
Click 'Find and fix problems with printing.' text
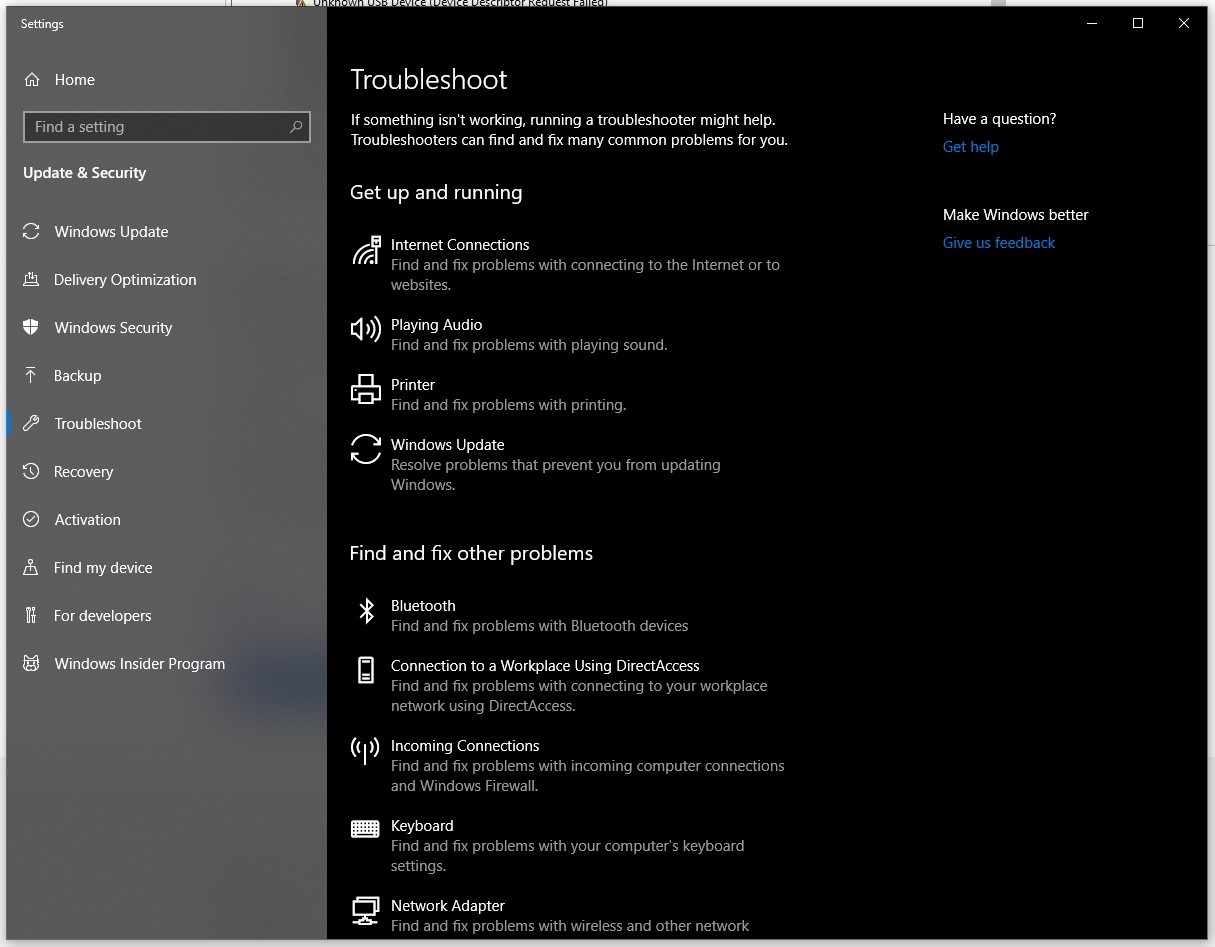508,405
